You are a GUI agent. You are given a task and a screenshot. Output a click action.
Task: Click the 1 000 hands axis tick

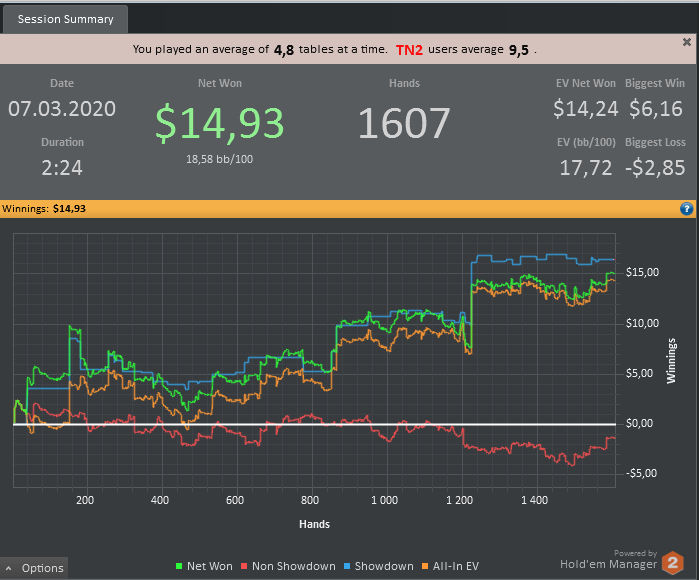pyautogui.click(x=384, y=500)
